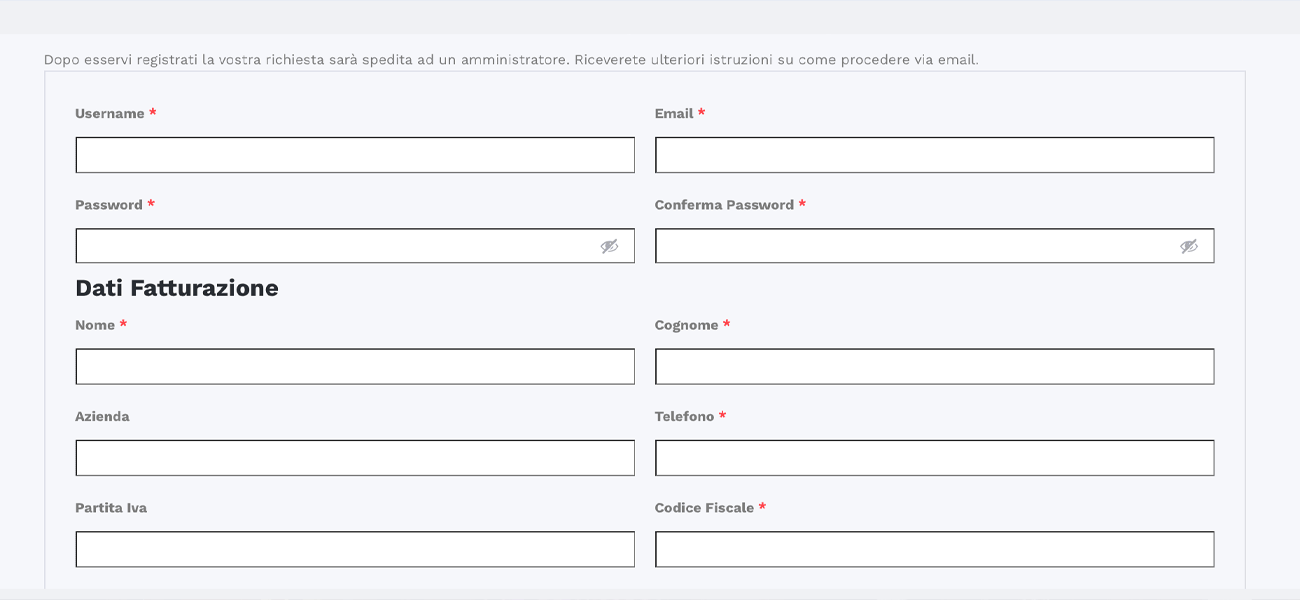The height and width of the screenshot is (600, 1300).
Task: Click the 'Telefono' label text
Action: 684,416
